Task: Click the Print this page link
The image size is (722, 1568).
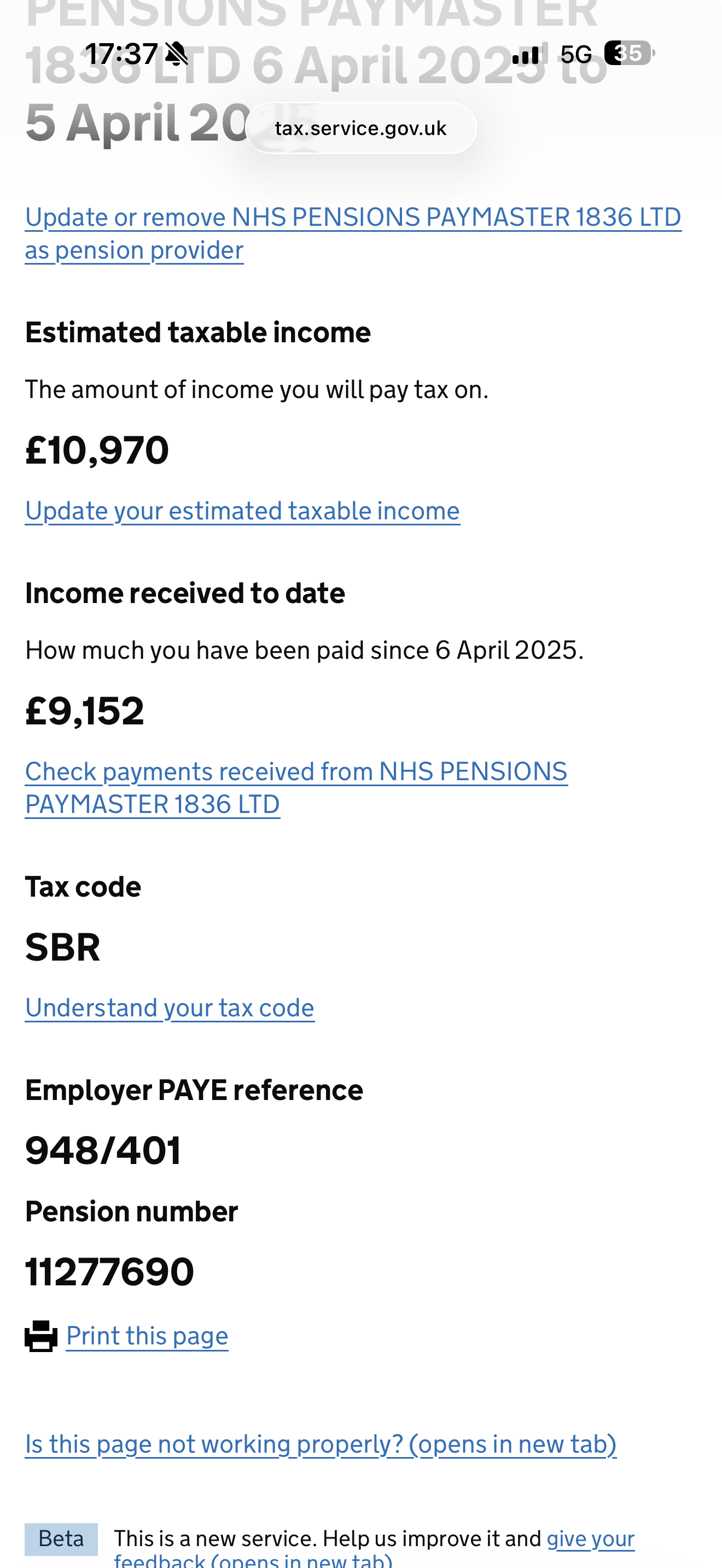Action: (x=147, y=1336)
